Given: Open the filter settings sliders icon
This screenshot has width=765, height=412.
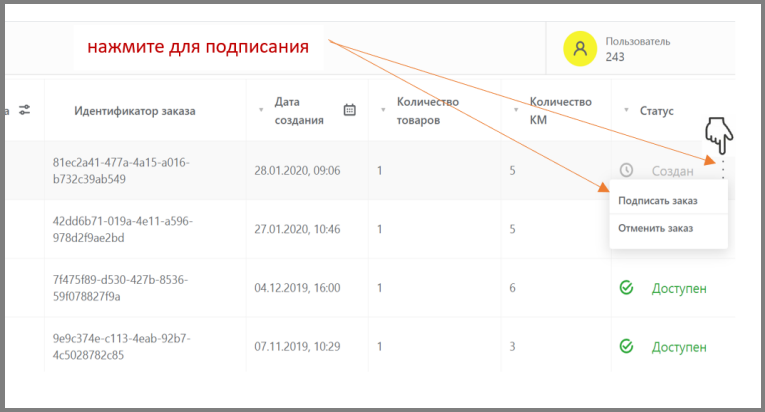Looking at the screenshot, I should tap(24, 110).
